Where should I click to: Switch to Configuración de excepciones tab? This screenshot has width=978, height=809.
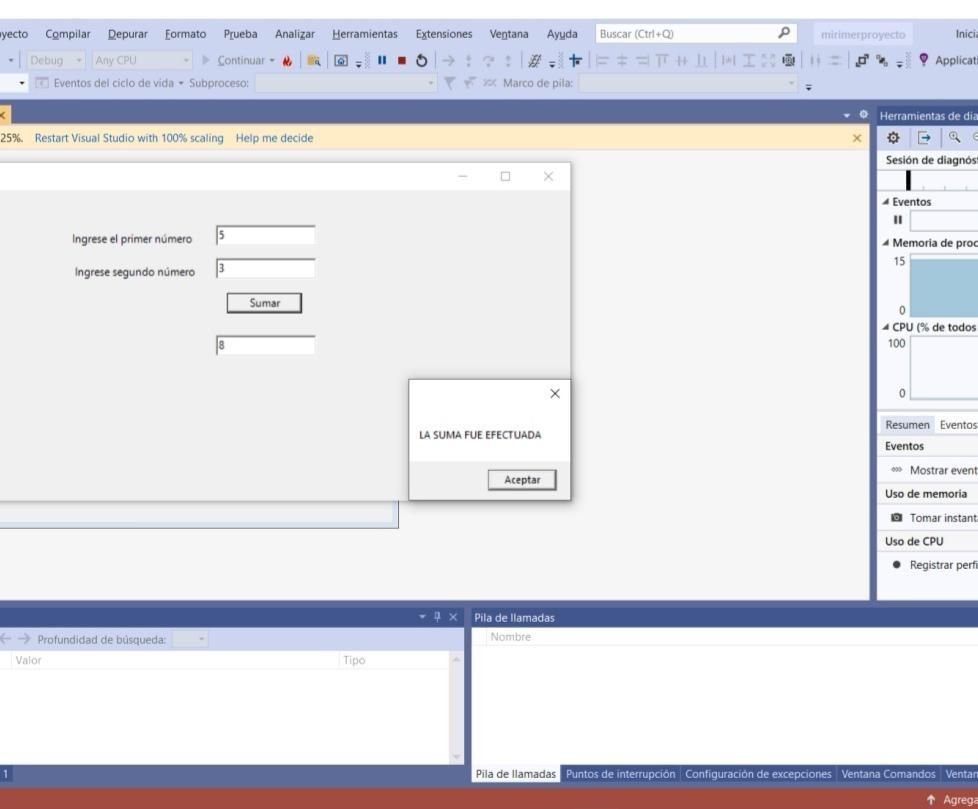click(758, 773)
